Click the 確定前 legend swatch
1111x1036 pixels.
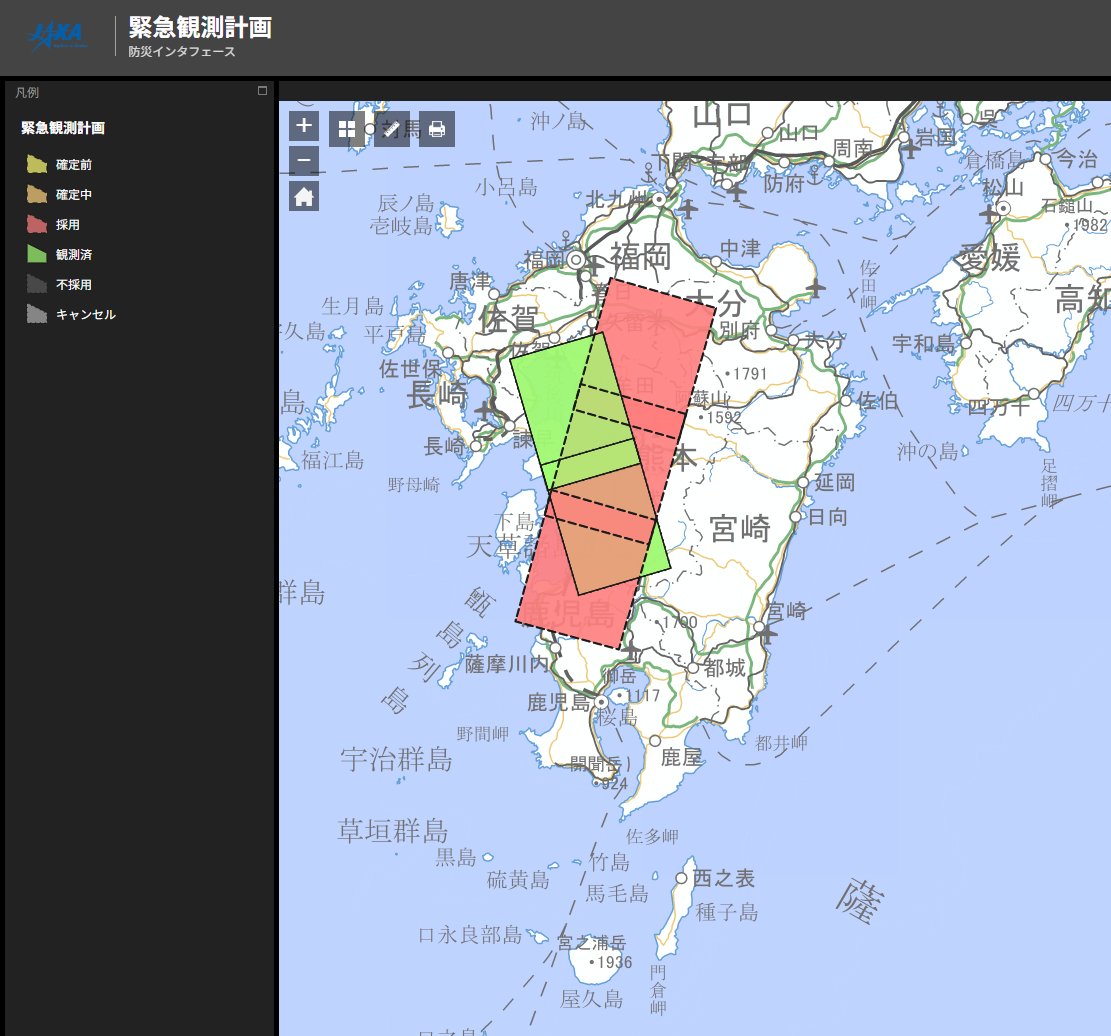click(37, 164)
